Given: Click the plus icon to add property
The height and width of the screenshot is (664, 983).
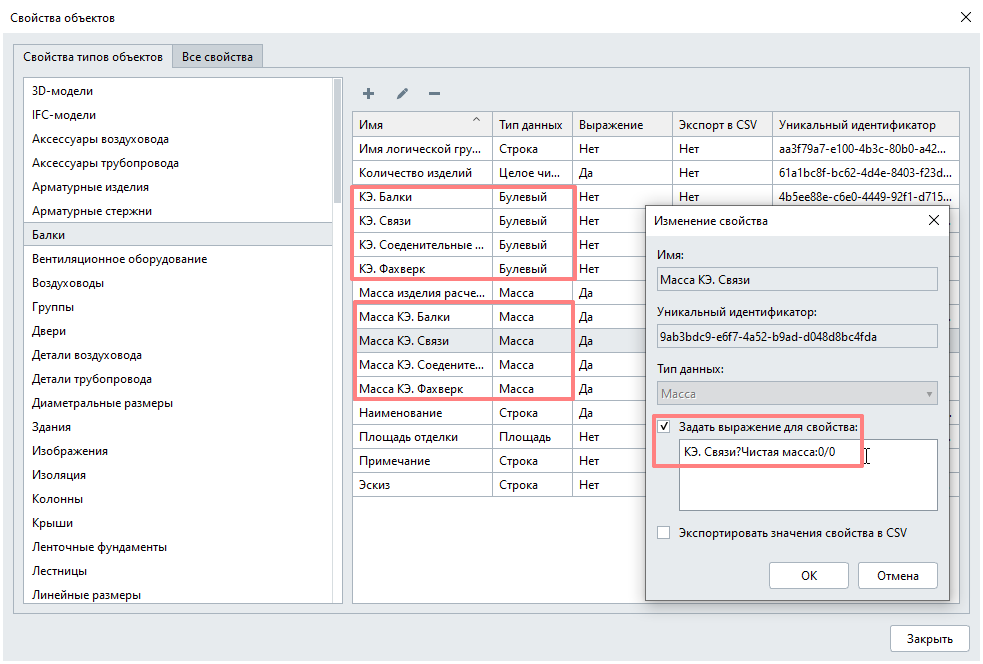Looking at the screenshot, I should pos(368,93).
